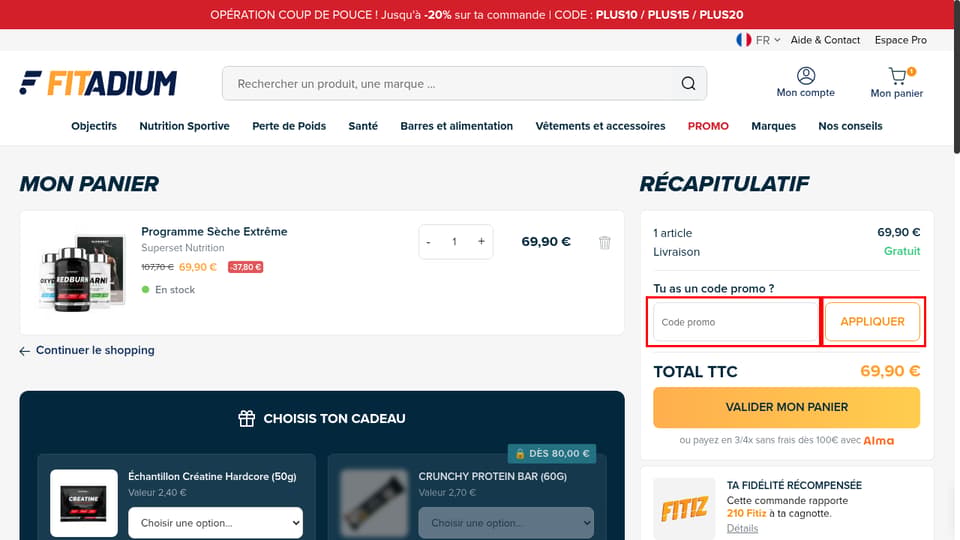
Task: Open the FR language dropdown
Action: point(768,40)
